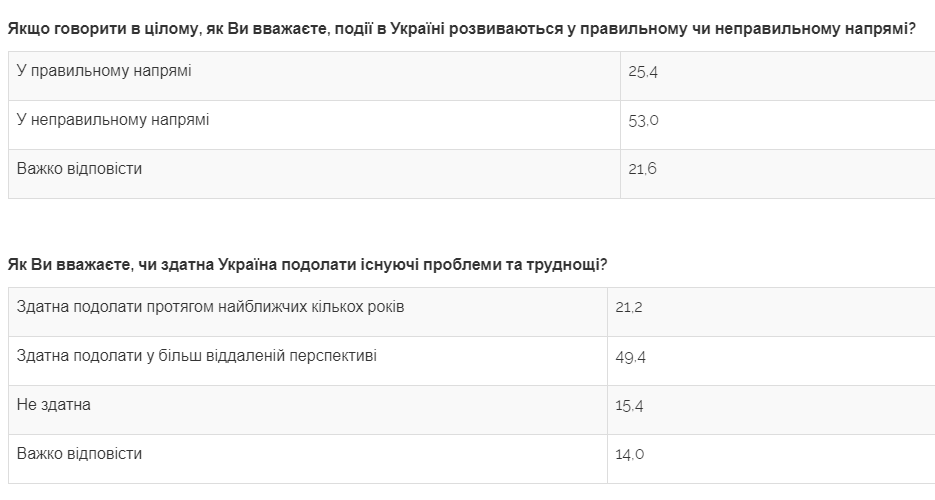Viewport: 935px width, 500px height.
Task: Click the question heading about direction of events
Action: [461, 29]
